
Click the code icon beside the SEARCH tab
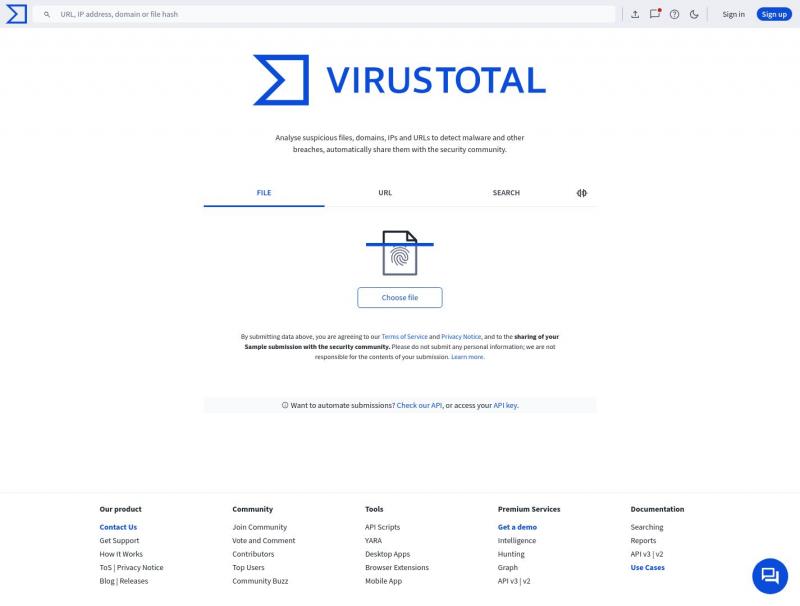point(582,193)
